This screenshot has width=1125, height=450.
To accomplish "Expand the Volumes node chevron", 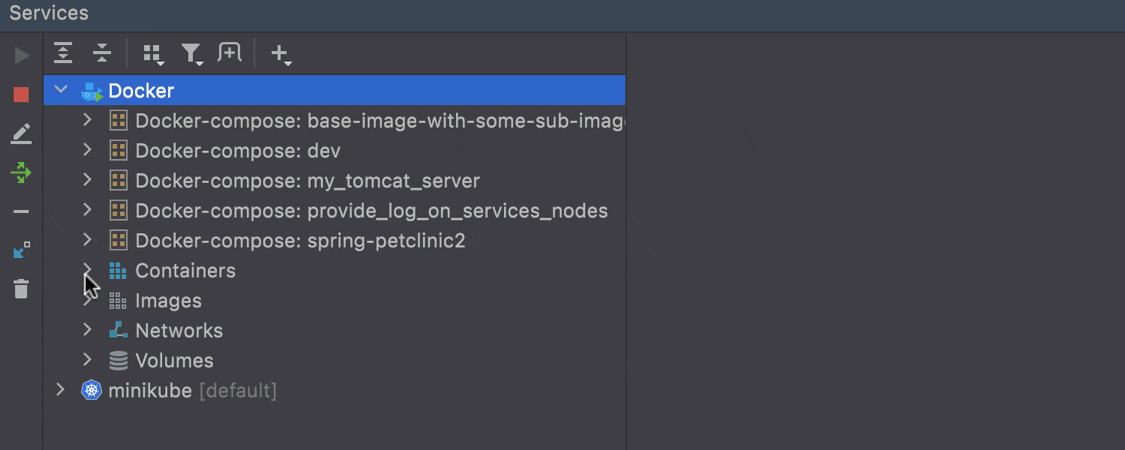I will pos(88,360).
